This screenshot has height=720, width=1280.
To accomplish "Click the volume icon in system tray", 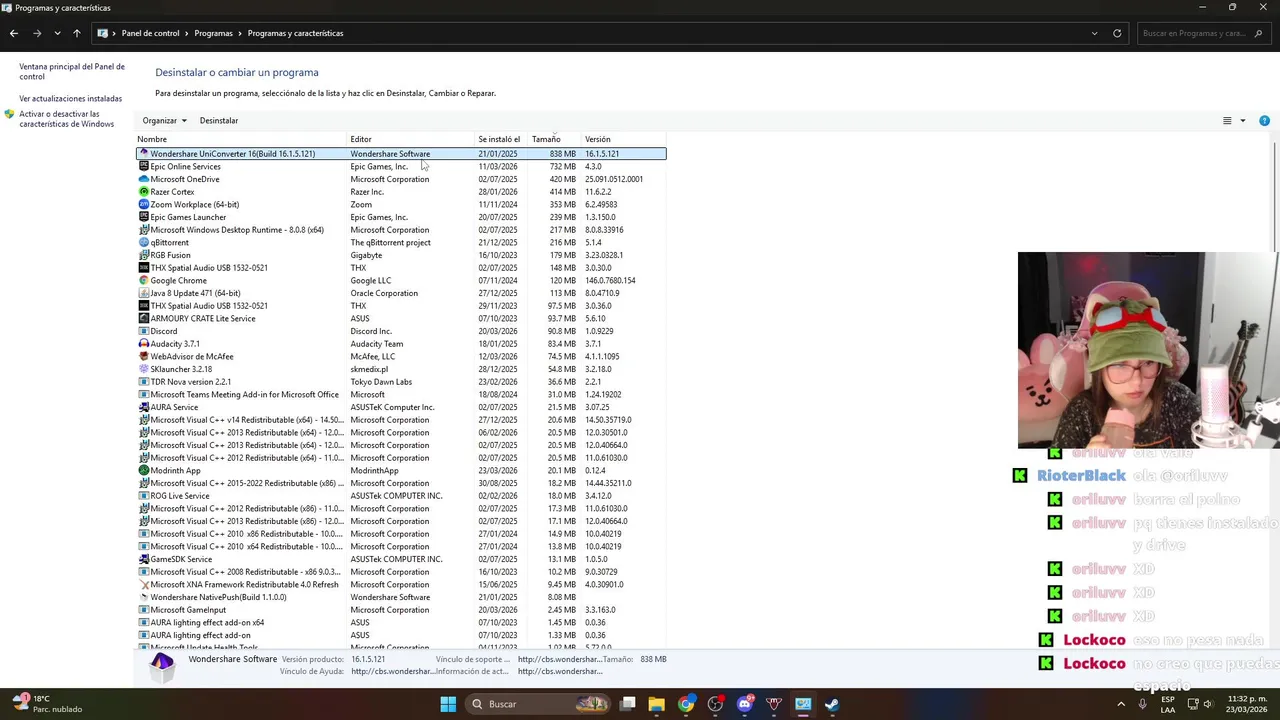I will point(1208,704).
